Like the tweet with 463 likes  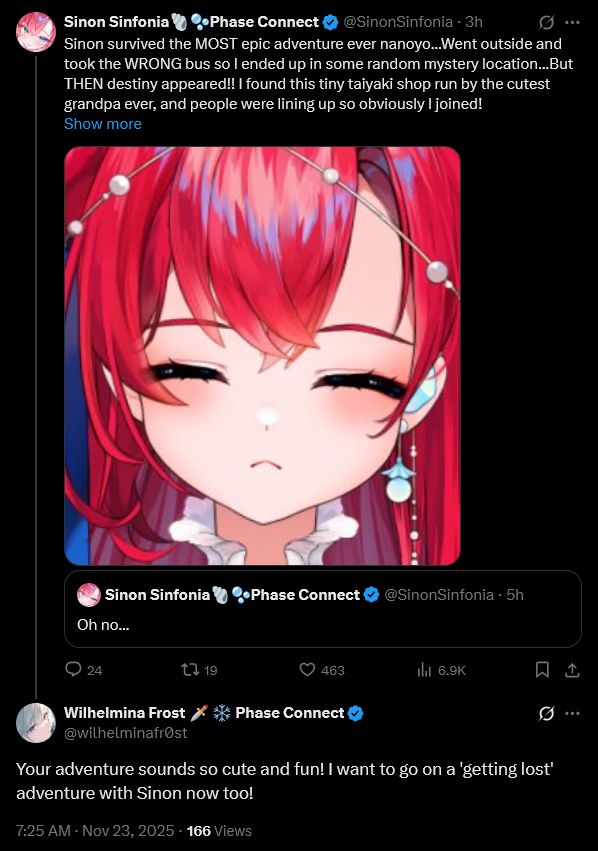click(x=307, y=670)
